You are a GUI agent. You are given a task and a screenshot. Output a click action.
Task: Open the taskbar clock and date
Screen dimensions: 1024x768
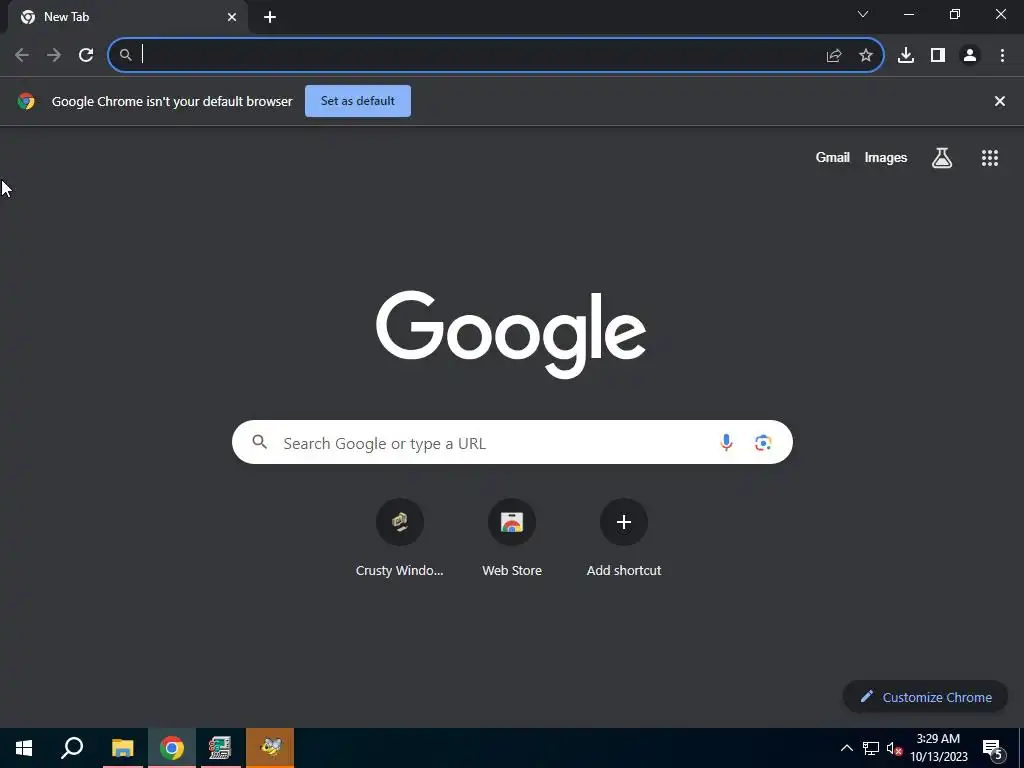[x=938, y=748]
